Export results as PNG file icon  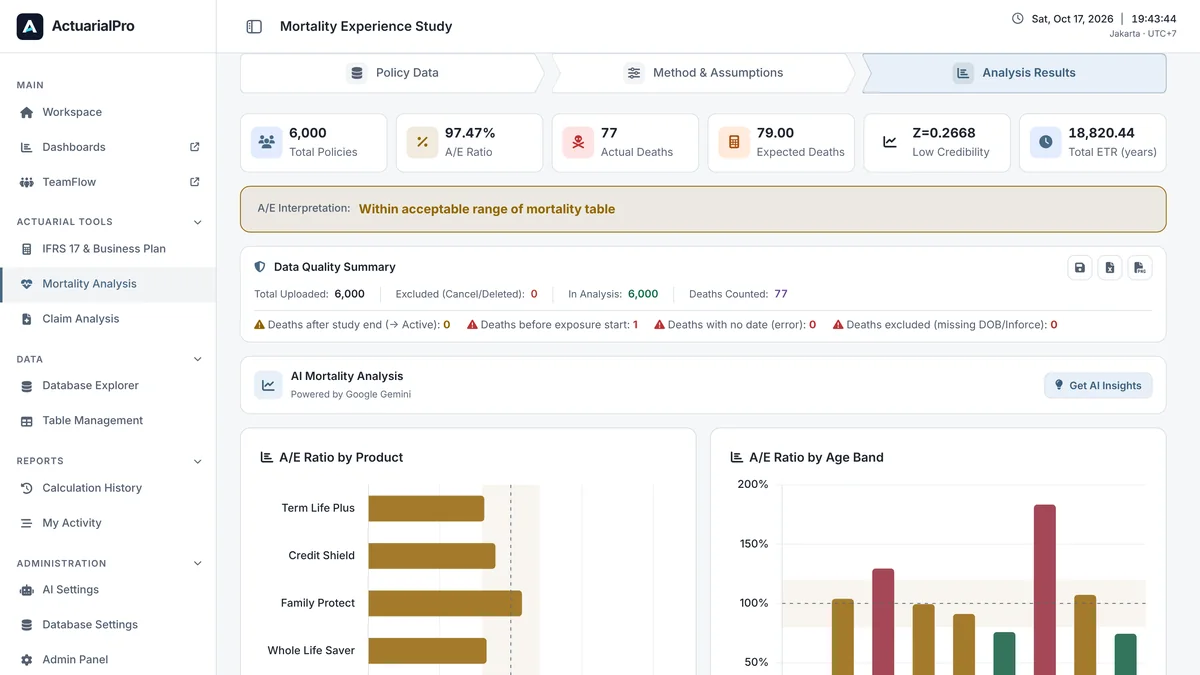pos(1140,267)
